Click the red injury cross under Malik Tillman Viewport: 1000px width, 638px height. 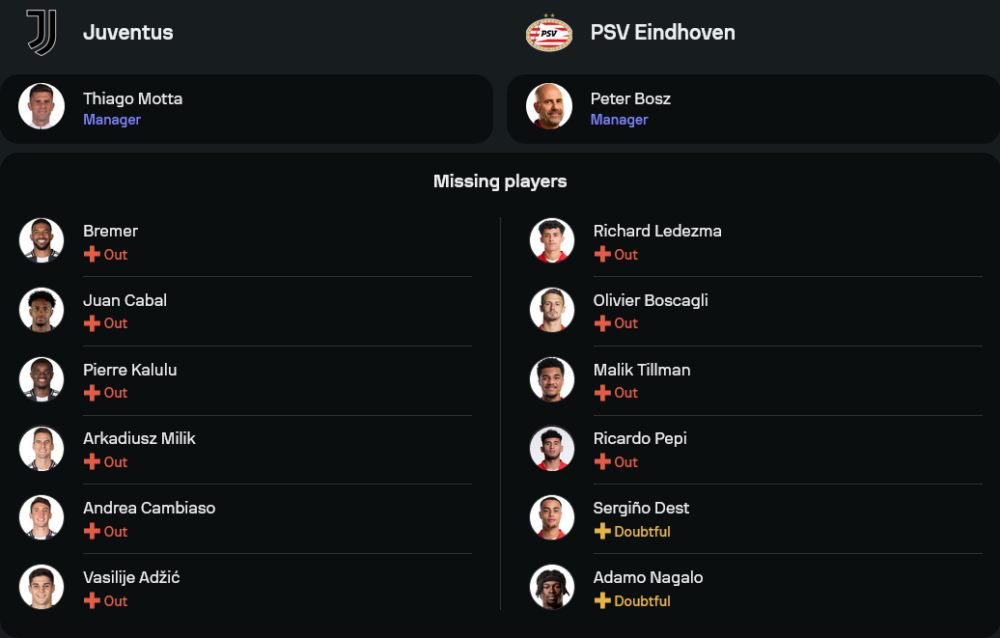click(602, 393)
